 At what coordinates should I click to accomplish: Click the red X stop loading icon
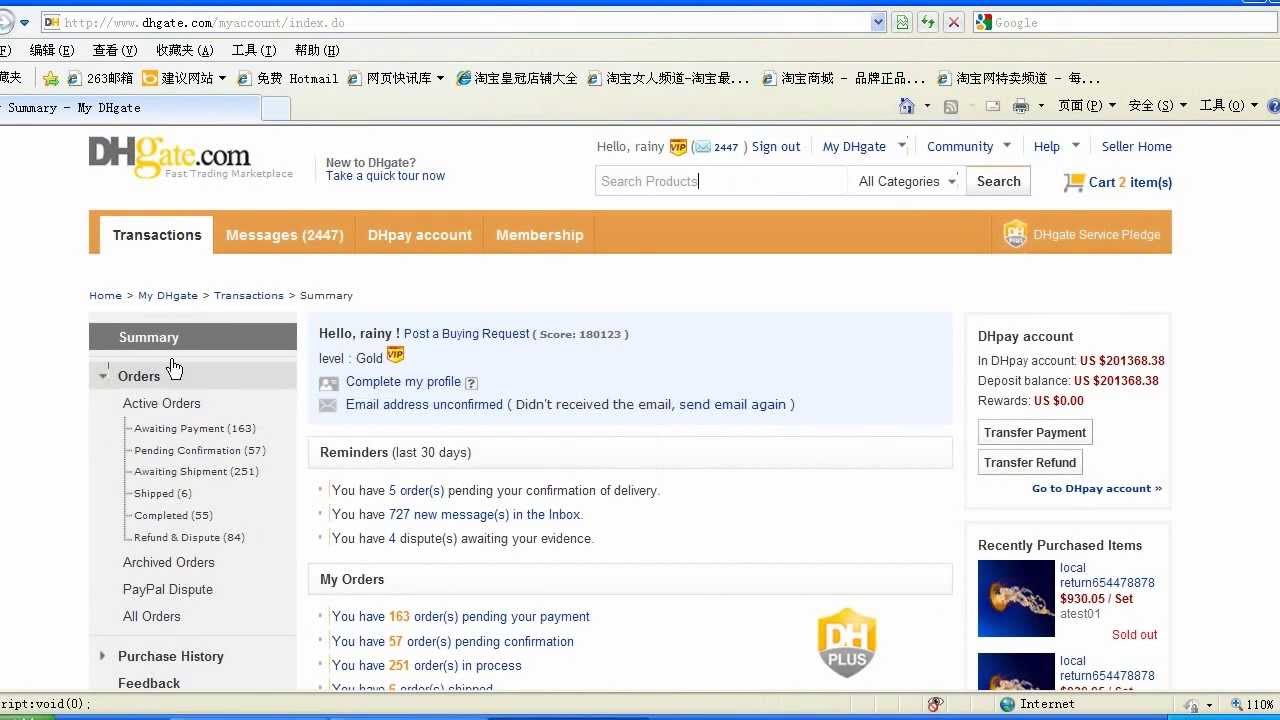[954, 22]
